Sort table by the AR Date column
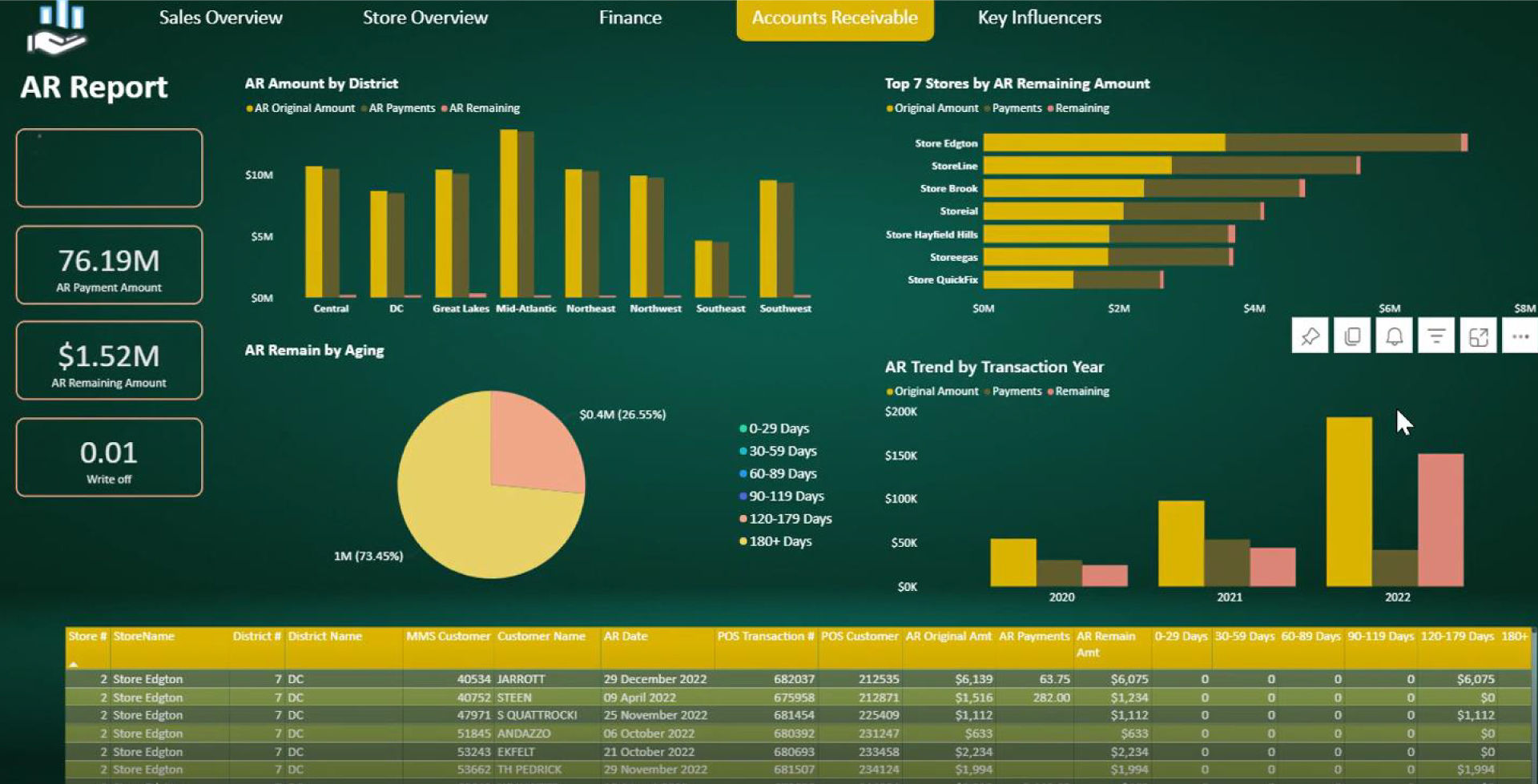The width and height of the screenshot is (1538, 784). pyautogui.click(x=626, y=636)
